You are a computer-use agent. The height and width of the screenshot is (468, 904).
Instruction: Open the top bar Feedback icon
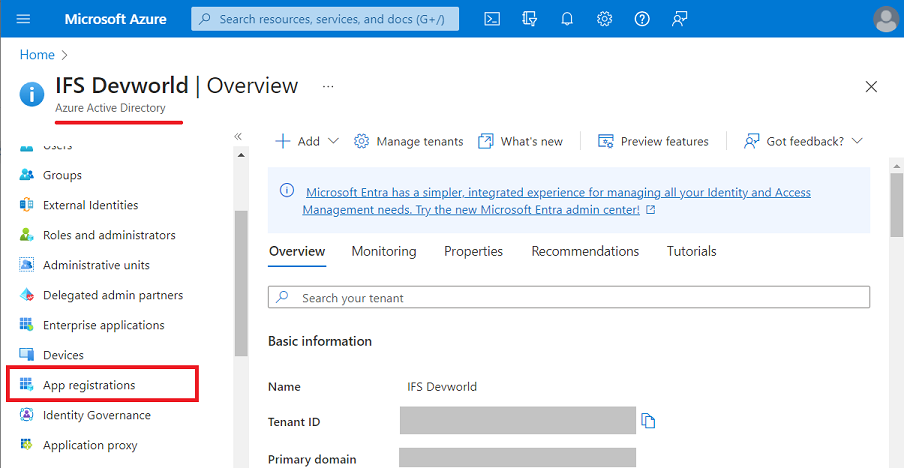point(679,19)
